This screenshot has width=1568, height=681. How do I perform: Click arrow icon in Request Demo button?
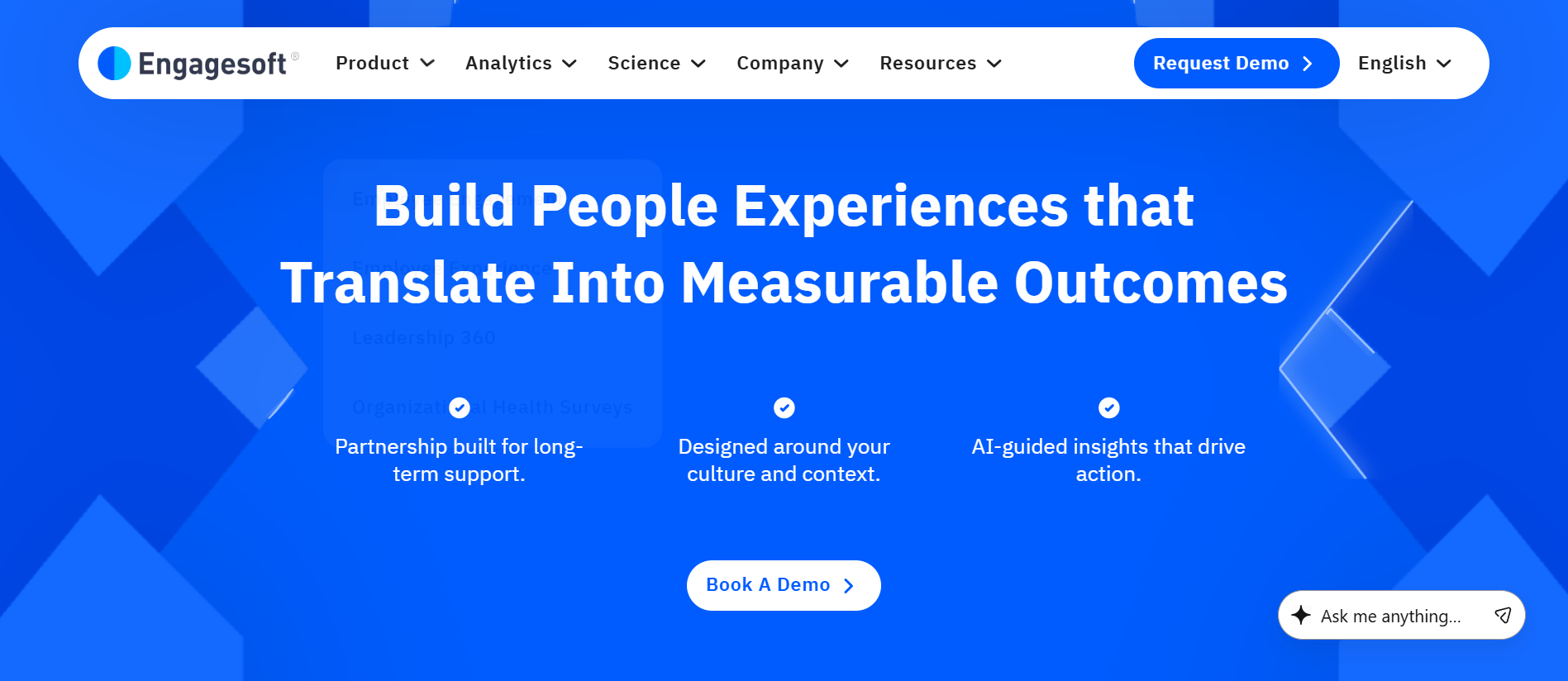[x=1308, y=64]
